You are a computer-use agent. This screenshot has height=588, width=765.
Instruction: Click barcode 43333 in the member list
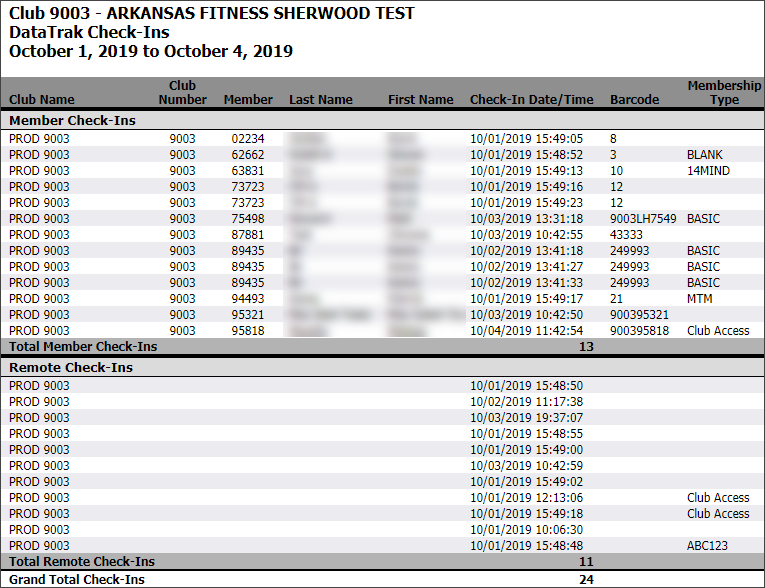[626, 235]
